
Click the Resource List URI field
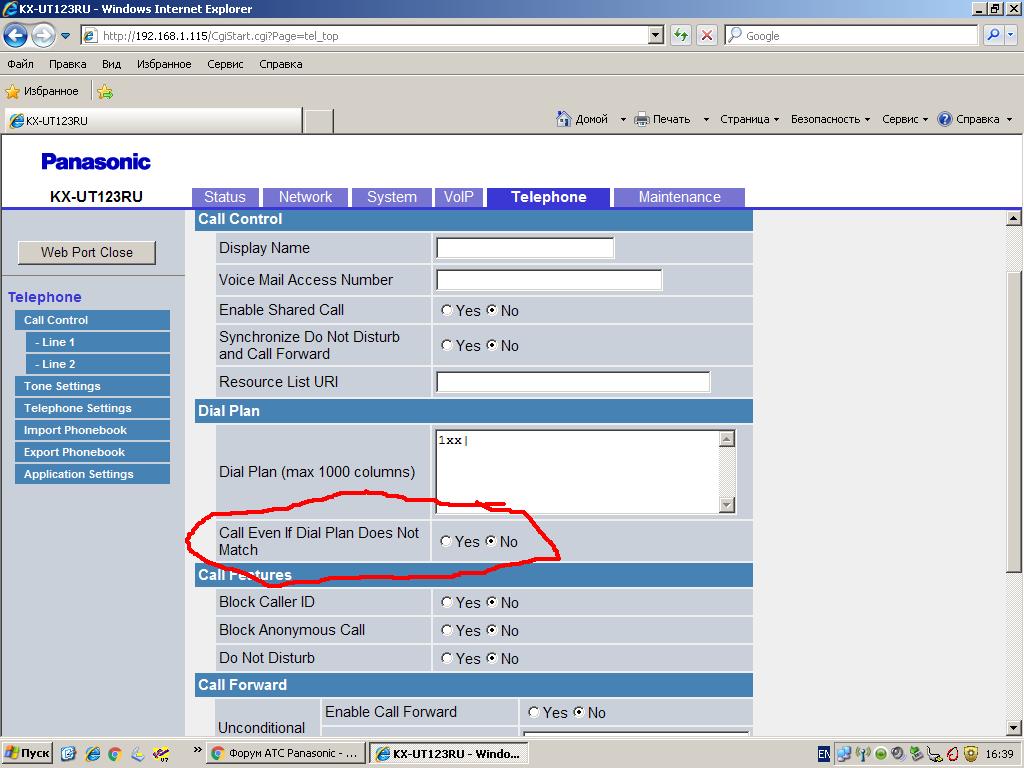coord(573,382)
